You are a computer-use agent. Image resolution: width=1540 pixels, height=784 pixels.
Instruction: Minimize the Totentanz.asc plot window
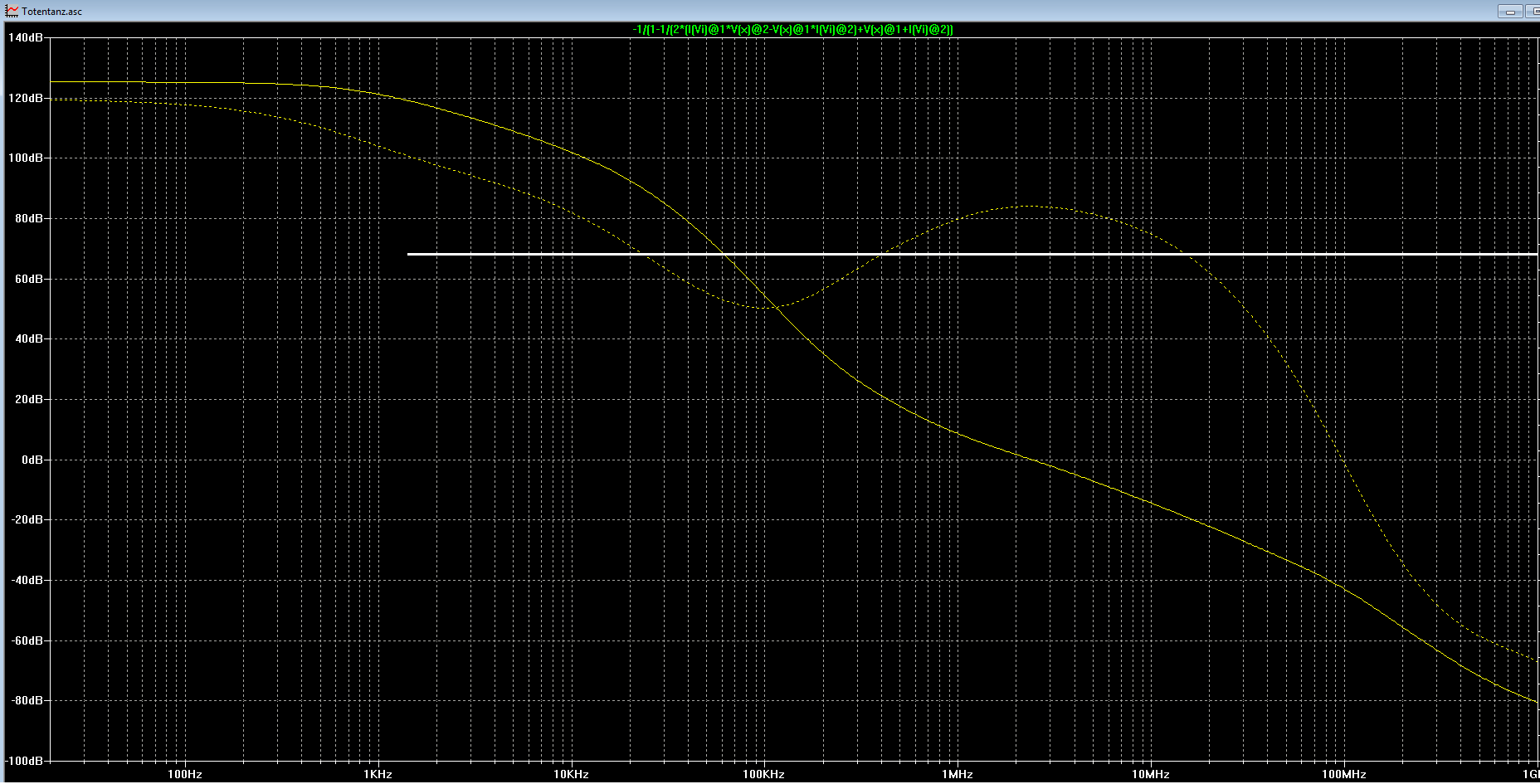[1510, 11]
